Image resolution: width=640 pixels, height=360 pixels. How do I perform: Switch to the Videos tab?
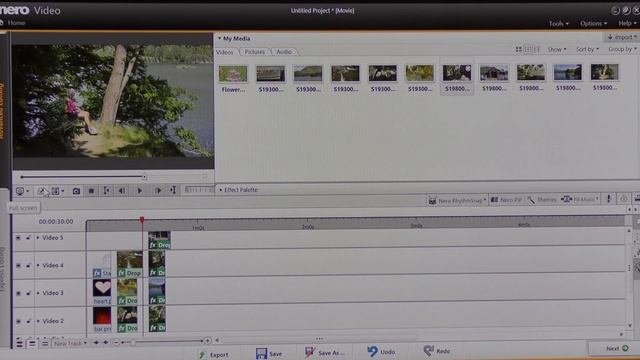[224, 52]
